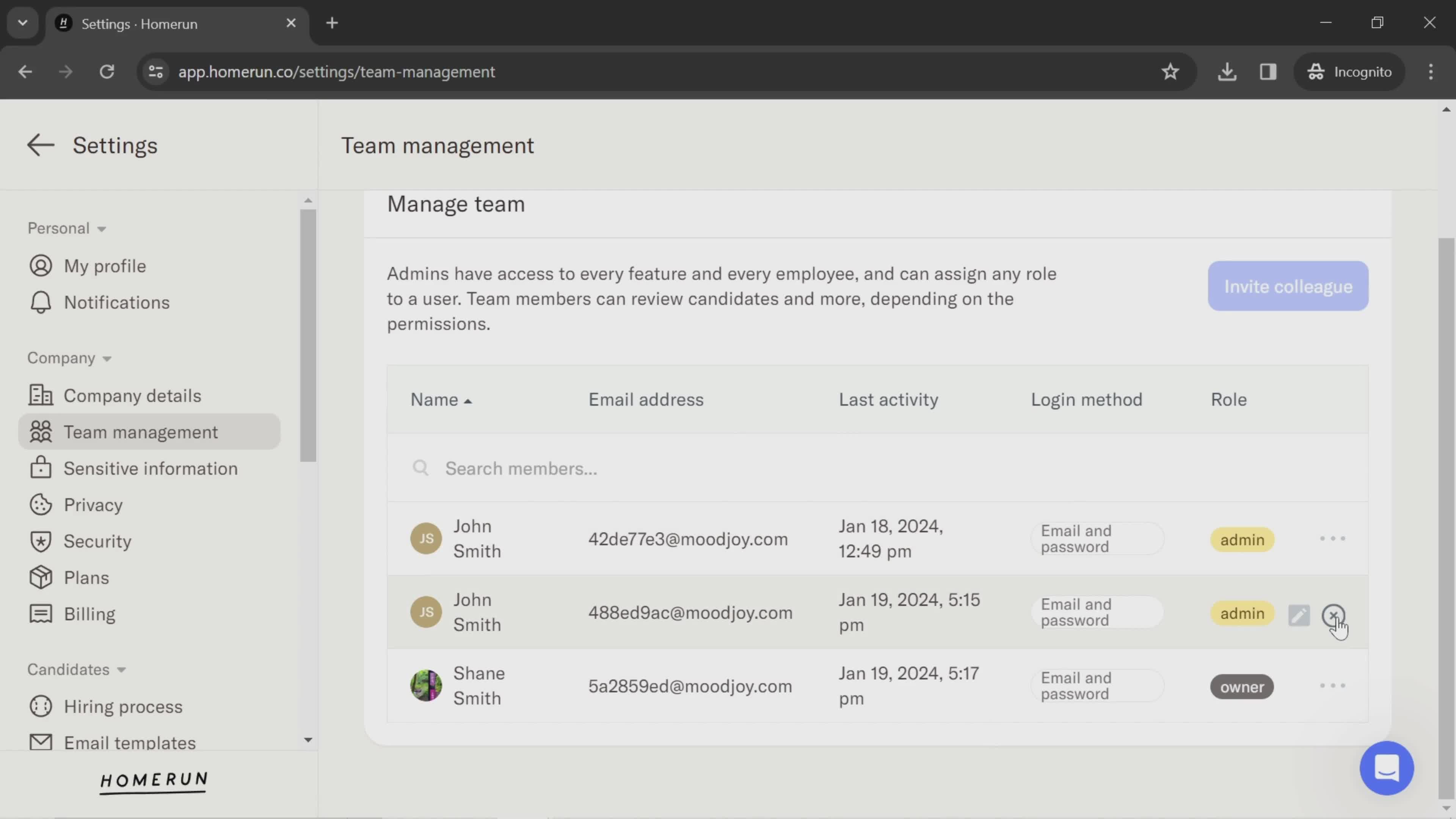This screenshot has height=819, width=1456.
Task: Open browser downloads
Action: tap(1227, 72)
